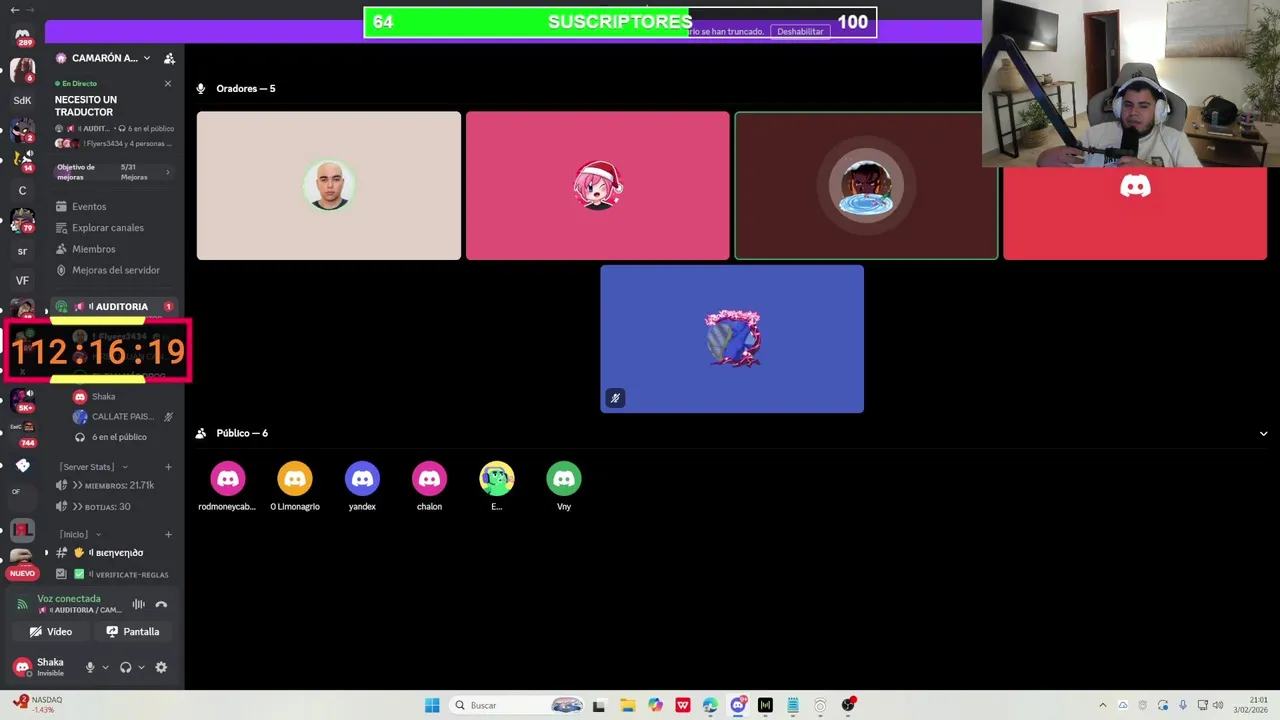
Task: Select the pink-haired Santa hat speaker tile
Action: point(598,186)
